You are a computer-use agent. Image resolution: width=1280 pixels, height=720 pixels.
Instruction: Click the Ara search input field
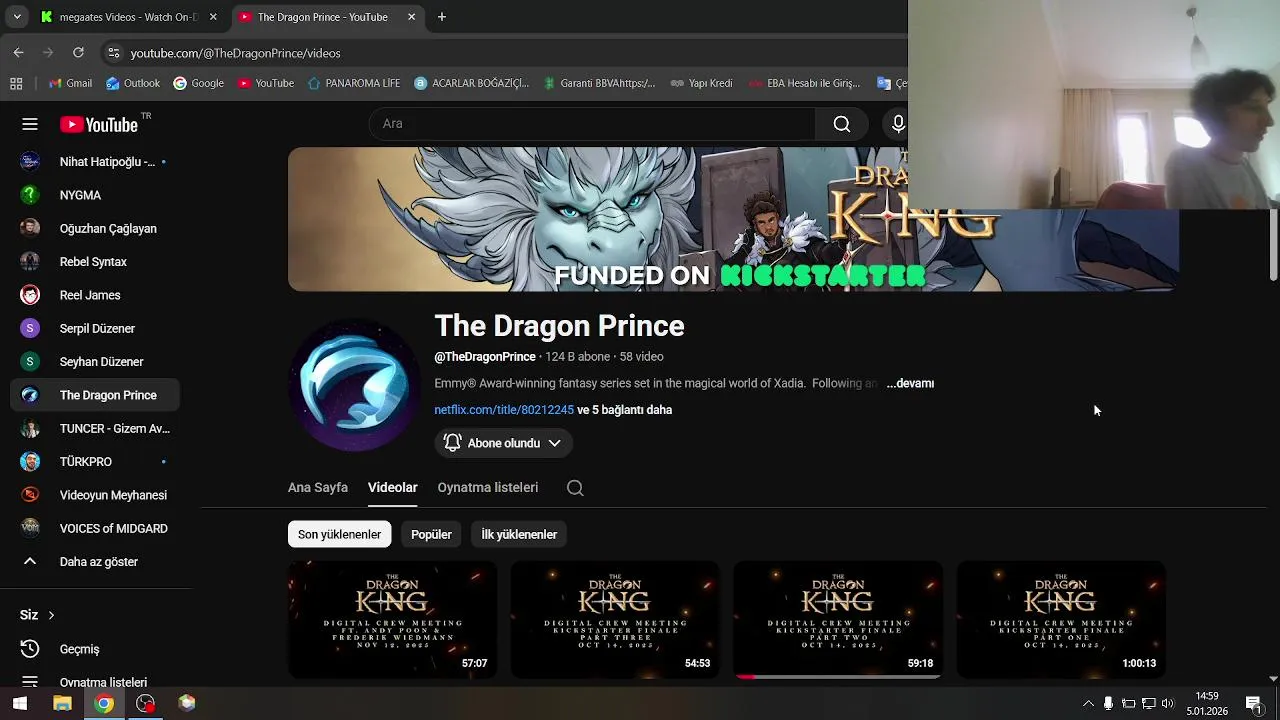(592, 124)
